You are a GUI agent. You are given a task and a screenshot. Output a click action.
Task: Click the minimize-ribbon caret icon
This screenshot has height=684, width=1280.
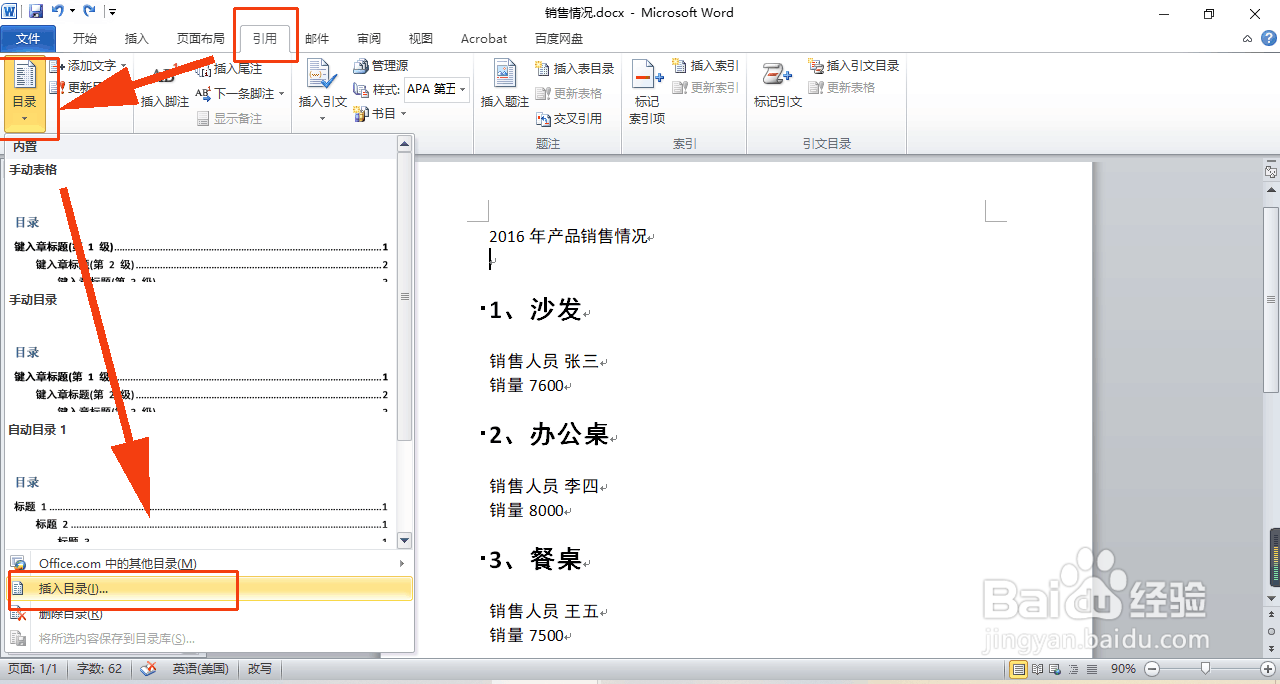point(1246,39)
